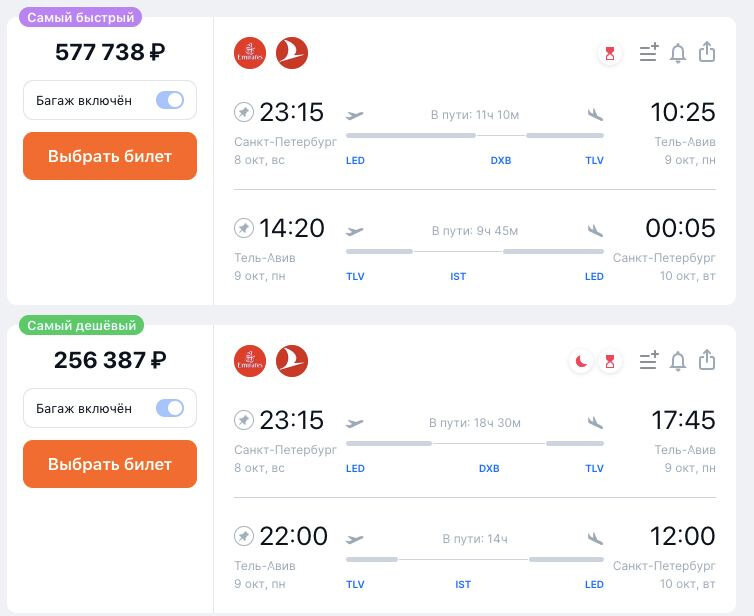Click the price alert bell on the fastest ticket

[677, 53]
